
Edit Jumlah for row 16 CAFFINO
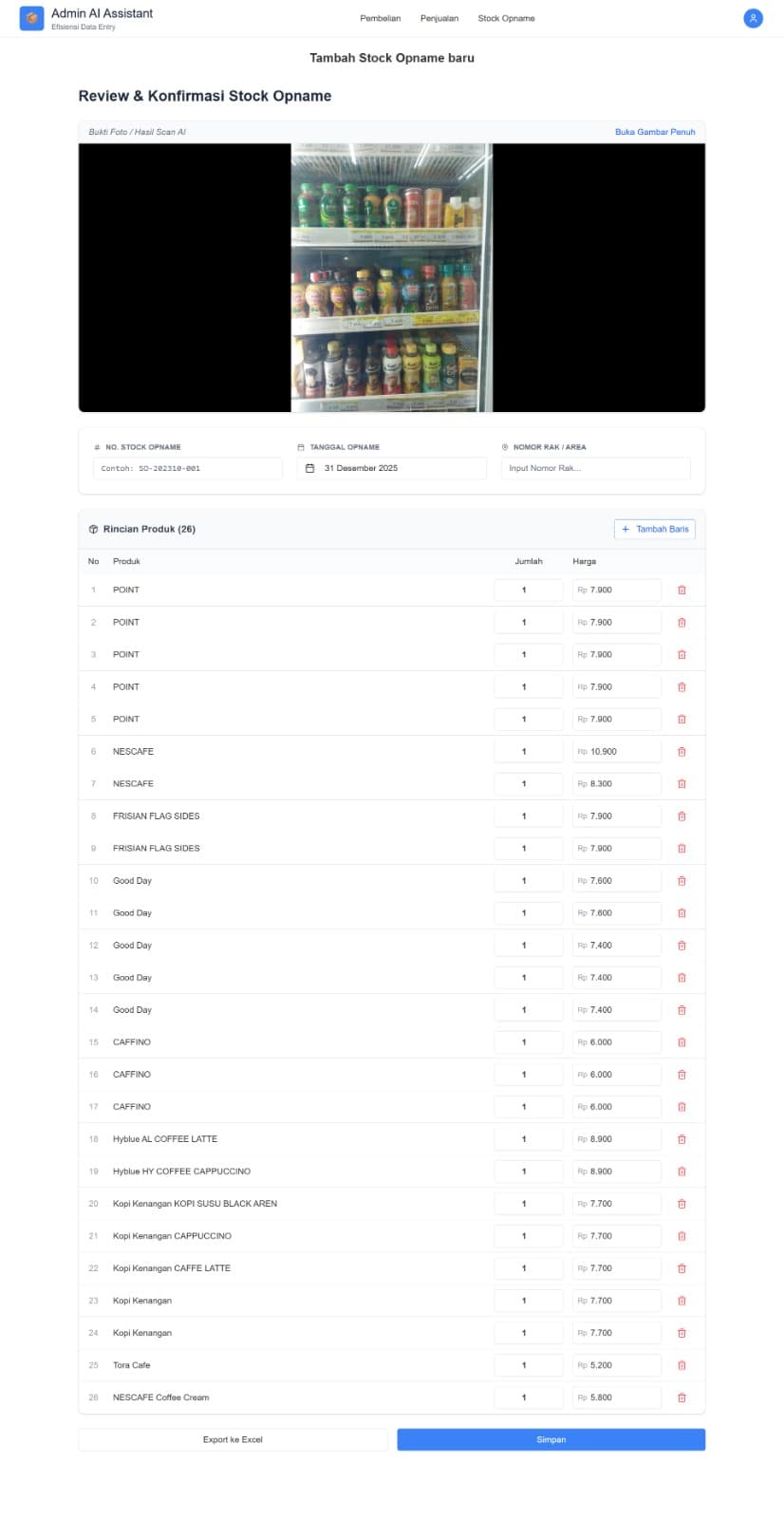[529, 1075]
